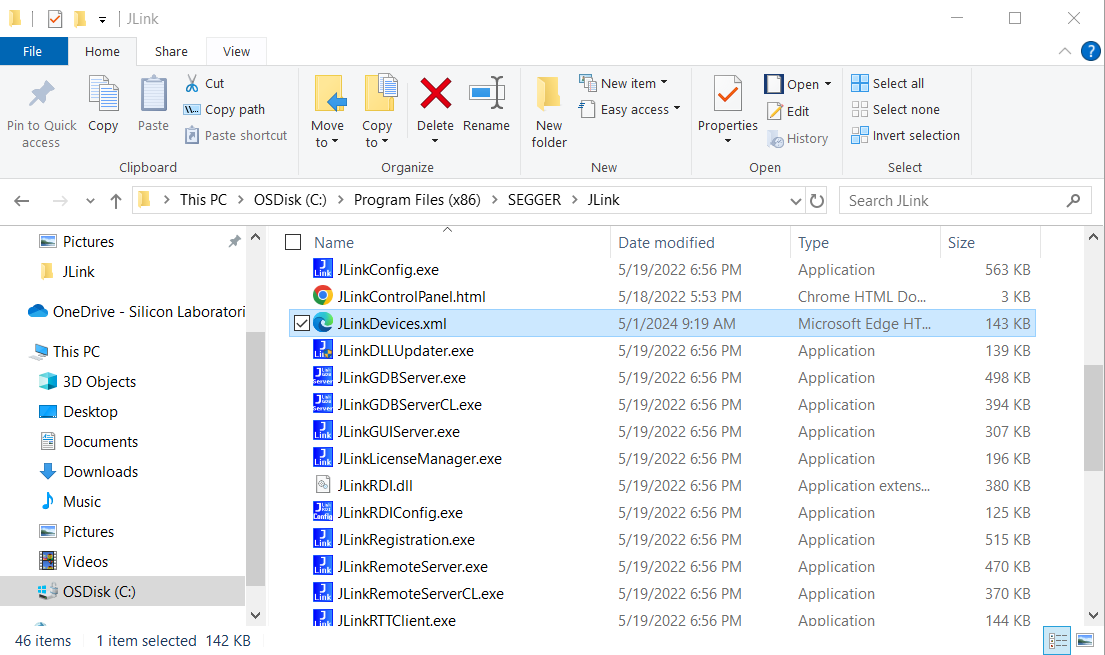Viewport: 1105px width, 655px height.
Task: Click the Search JLink field
Action: tap(965, 201)
